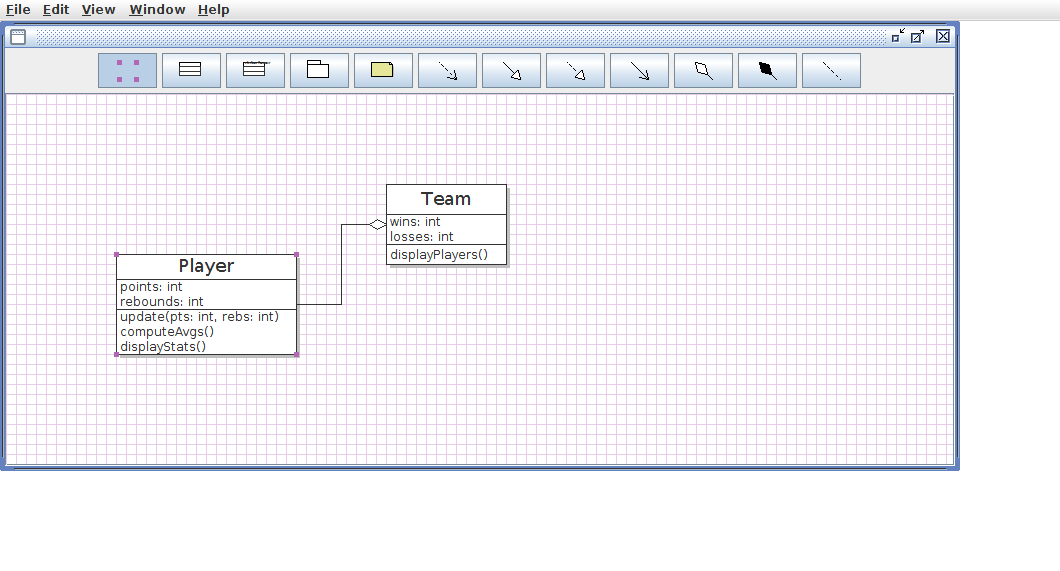The image size is (1060, 571).
Task: Select the Package tool
Action: click(319, 70)
